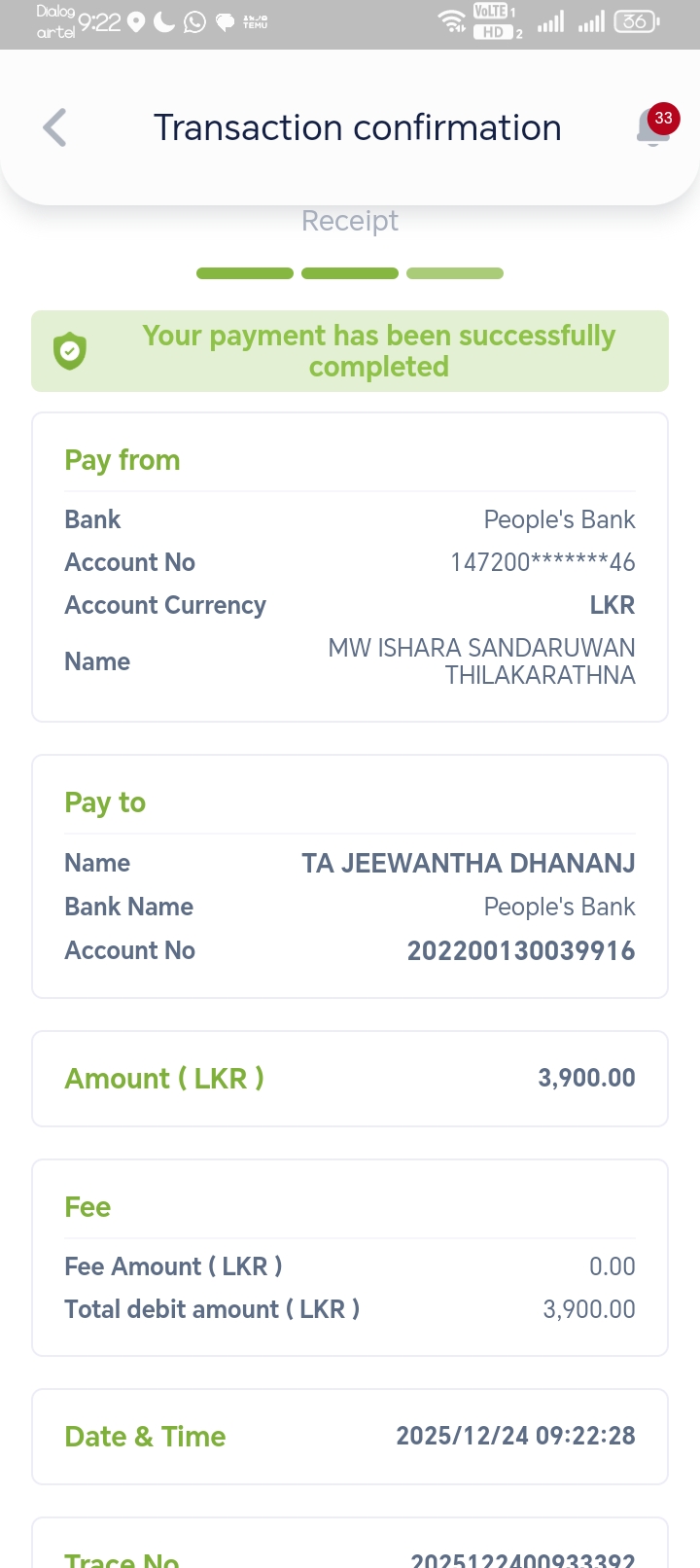This screenshot has width=700, height=1568.
Task: Tap the payment successfully completed banner
Action: (x=378, y=351)
